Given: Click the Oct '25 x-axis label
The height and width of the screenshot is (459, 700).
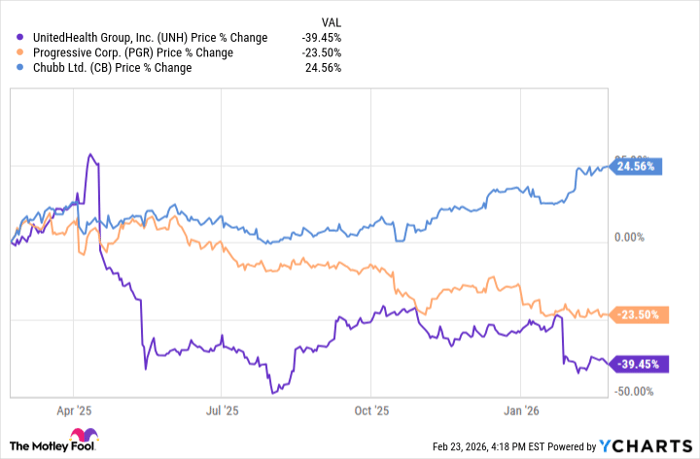Looking at the screenshot, I should pyautogui.click(x=371, y=410).
